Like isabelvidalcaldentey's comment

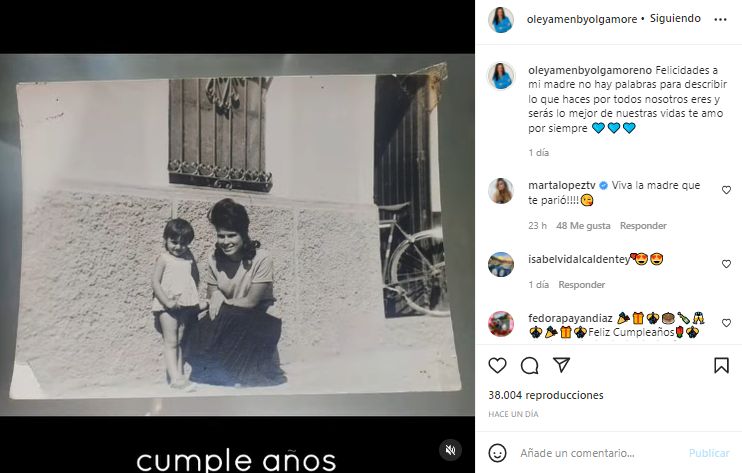pyautogui.click(x=726, y=264)
